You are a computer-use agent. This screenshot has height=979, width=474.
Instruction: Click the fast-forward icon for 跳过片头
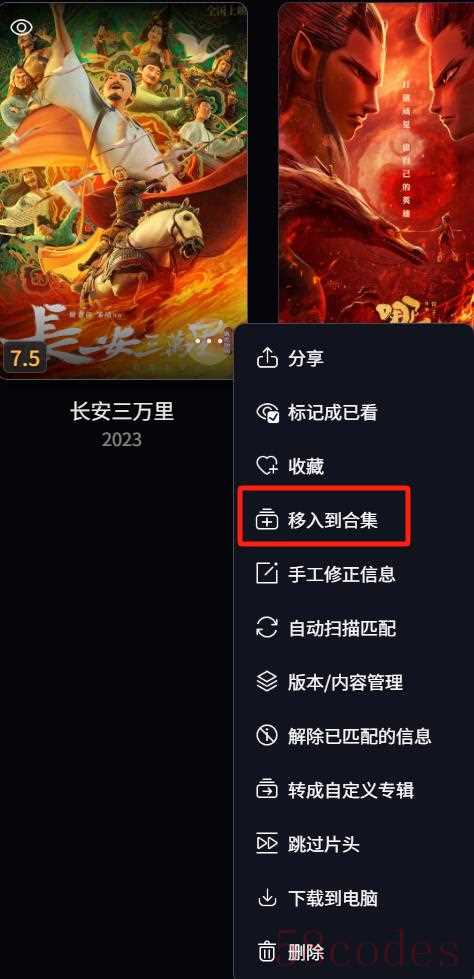click(267, 844)
